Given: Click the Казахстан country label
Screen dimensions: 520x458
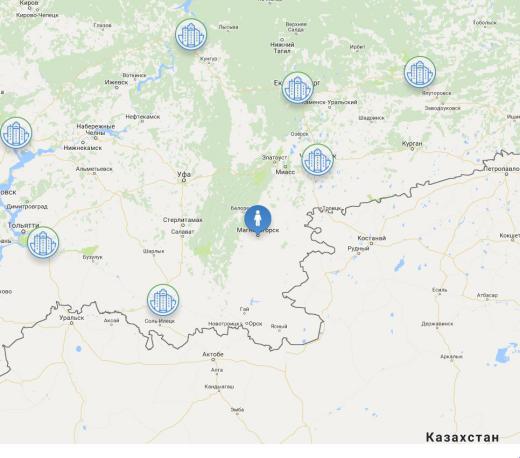Looking at the screenshot, I should (462, 437).
